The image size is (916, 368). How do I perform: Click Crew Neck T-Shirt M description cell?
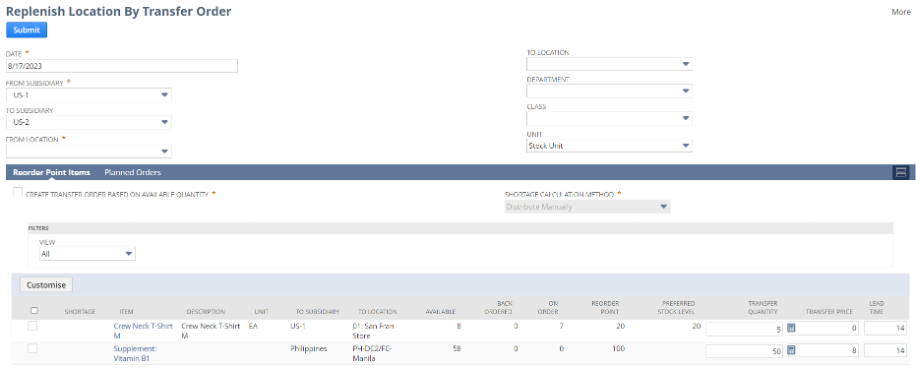[211, 331]
